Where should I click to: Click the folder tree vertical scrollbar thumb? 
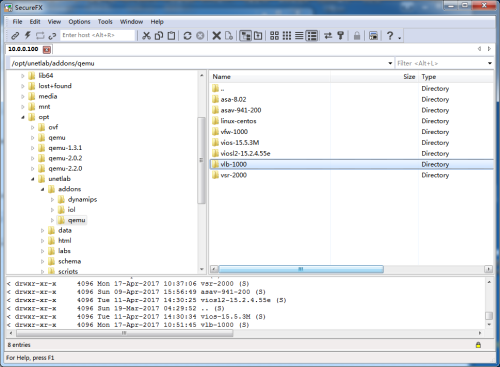point(201,160)
